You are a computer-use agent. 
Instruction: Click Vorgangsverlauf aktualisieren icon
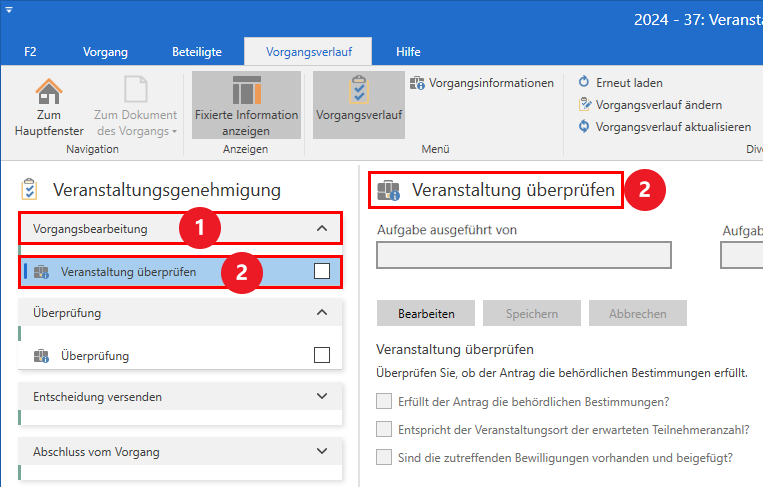[584, 127]
